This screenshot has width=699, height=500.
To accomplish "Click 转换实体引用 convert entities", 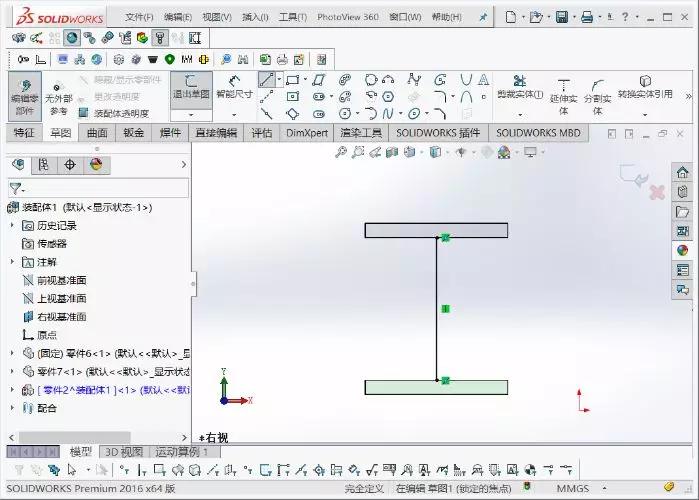I will point(645,87).
